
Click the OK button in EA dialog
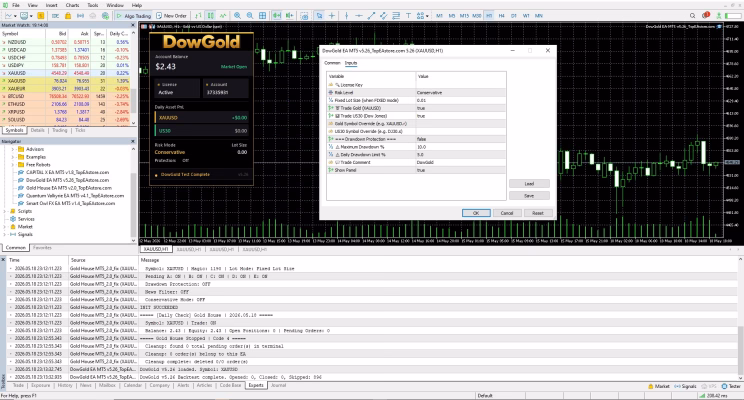click(x=476, y=213)
